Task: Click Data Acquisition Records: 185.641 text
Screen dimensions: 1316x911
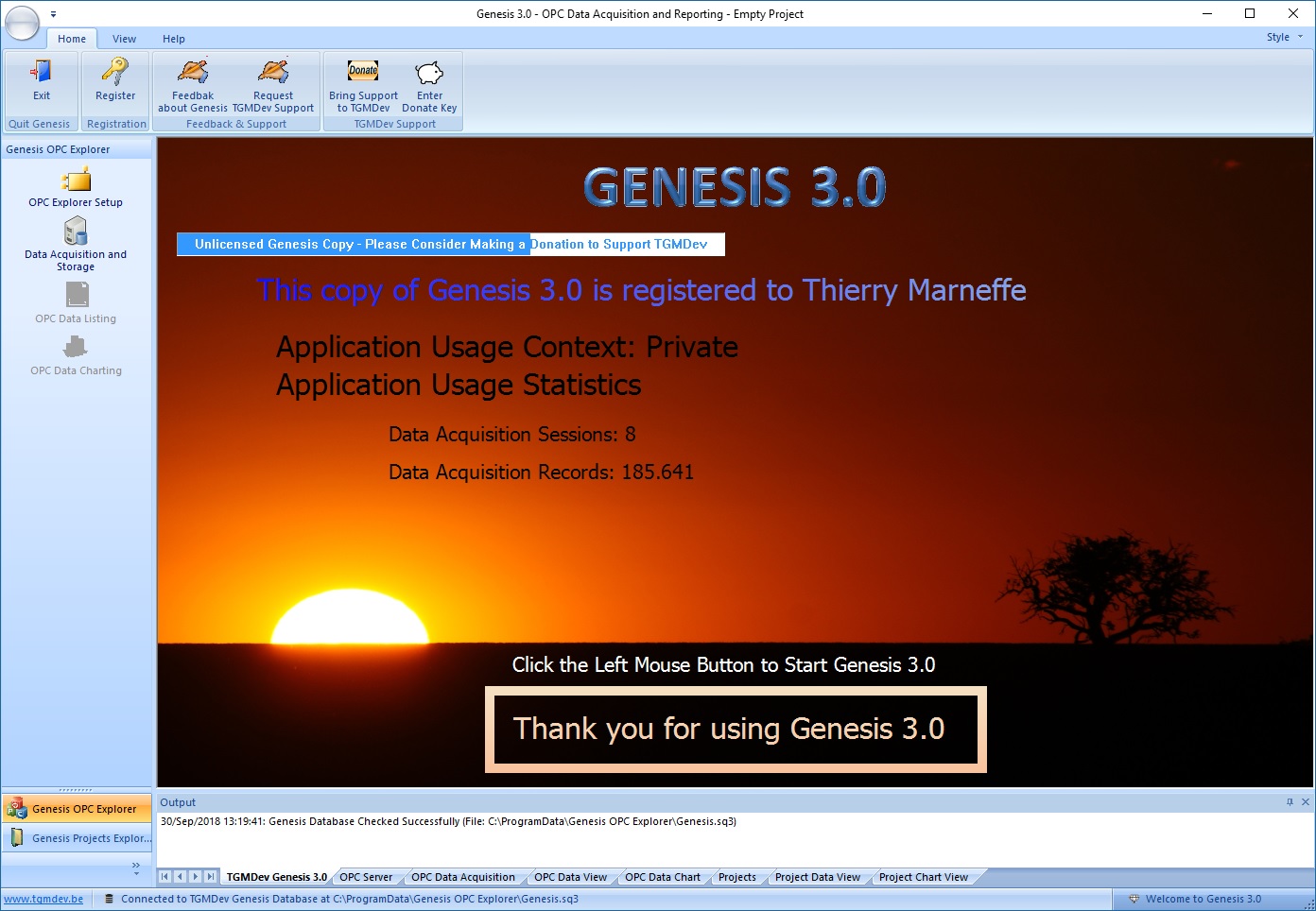Action: tap(541, 473)
